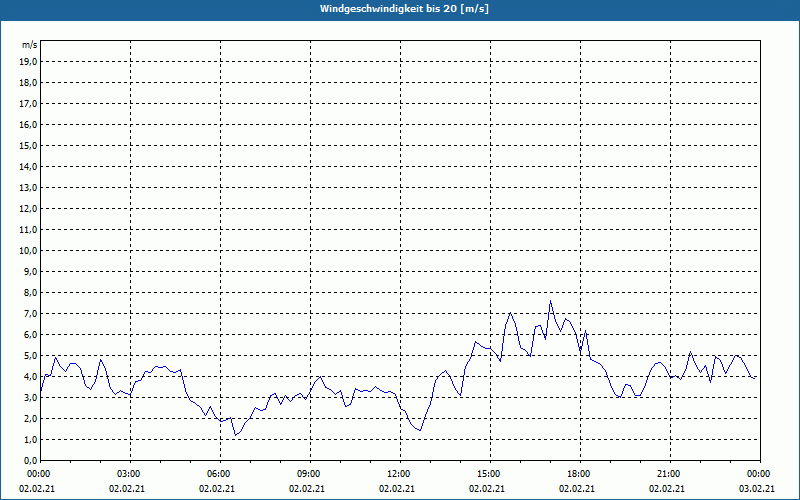
Task: Click the 0,0 y-axis origin label
Action: tap(30, 460)
